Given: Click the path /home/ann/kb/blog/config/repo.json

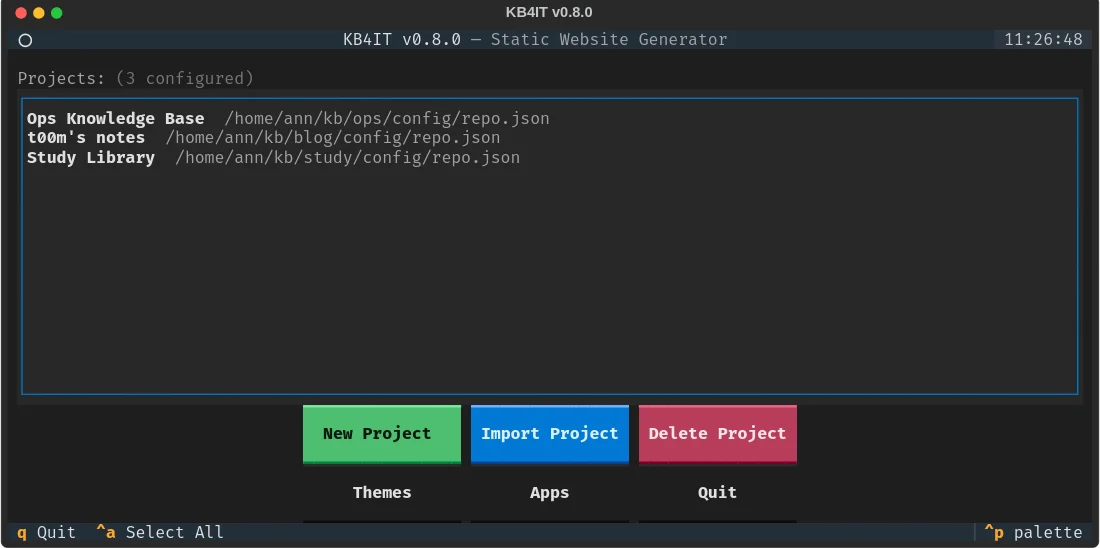Looking at the screenshot, I should coord(333,138).
